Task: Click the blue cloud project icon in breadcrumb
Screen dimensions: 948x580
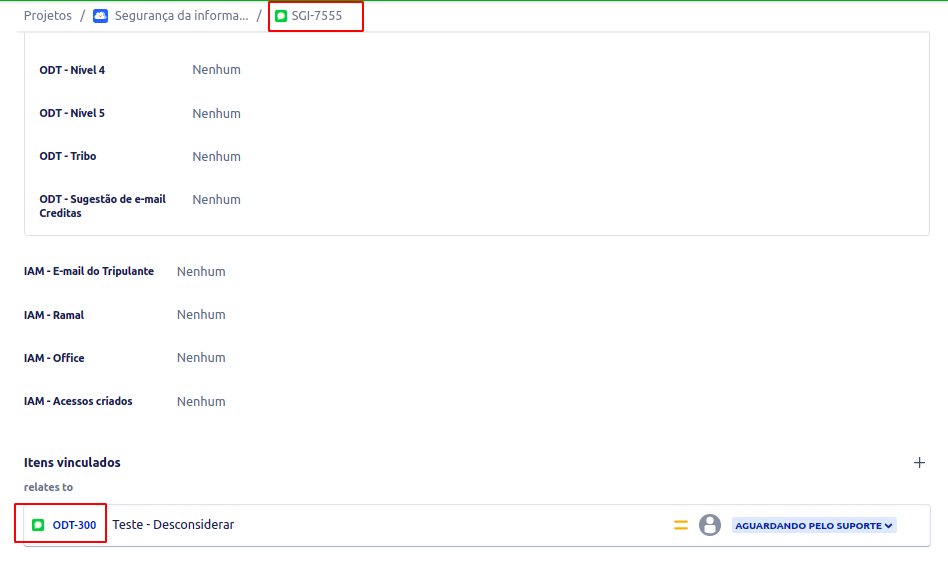Action: 100,16
